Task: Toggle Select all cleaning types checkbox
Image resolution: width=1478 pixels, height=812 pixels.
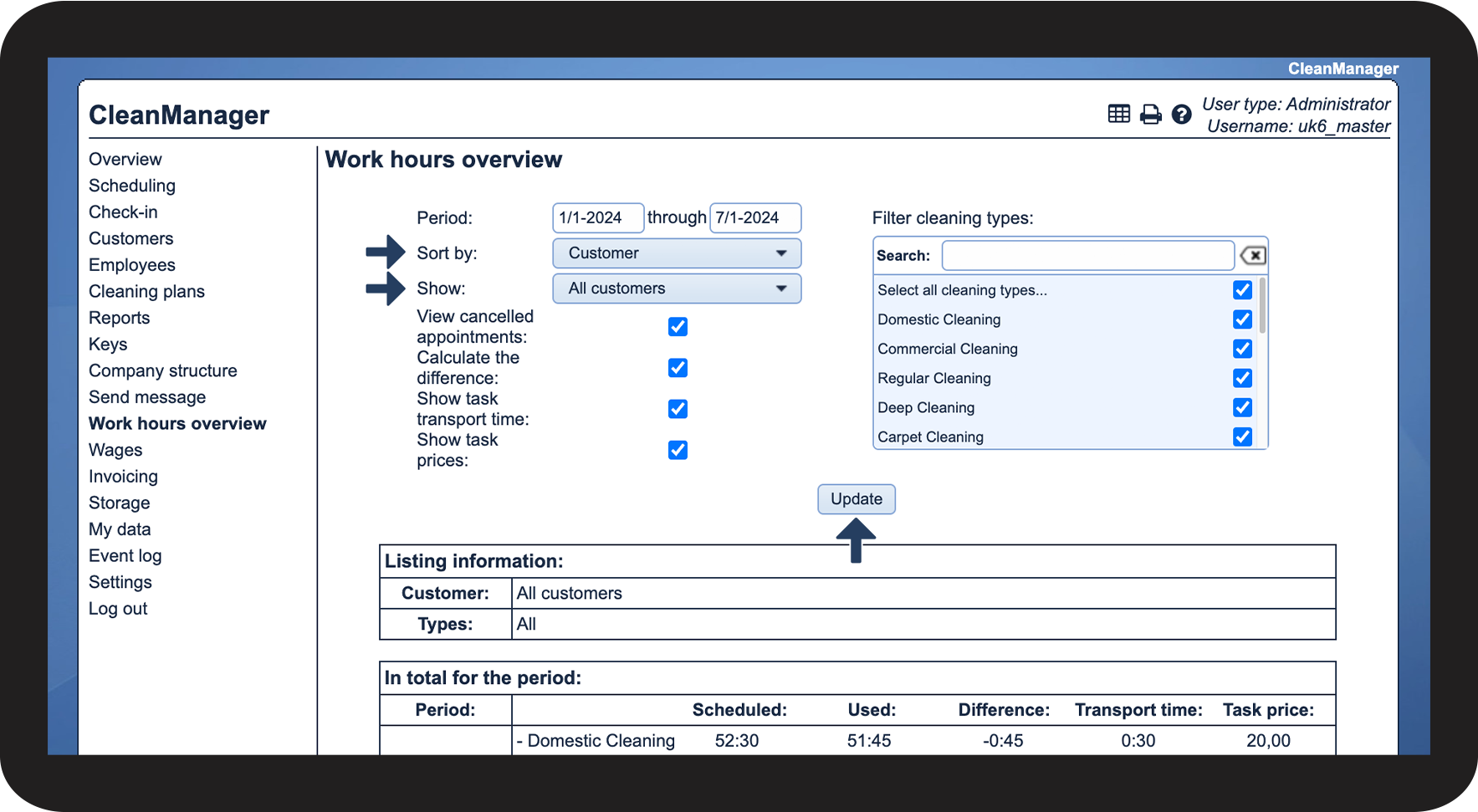Action: 1242,290
